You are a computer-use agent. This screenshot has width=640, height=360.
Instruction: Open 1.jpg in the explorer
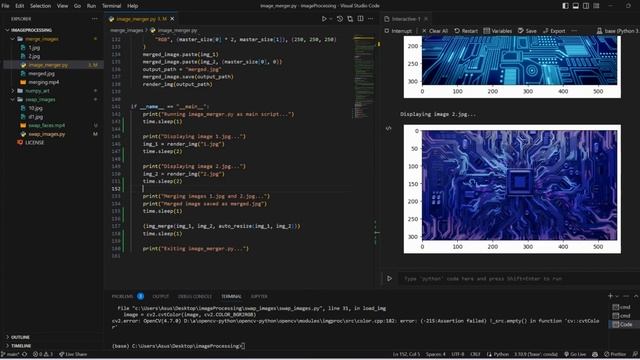[34, 47]
